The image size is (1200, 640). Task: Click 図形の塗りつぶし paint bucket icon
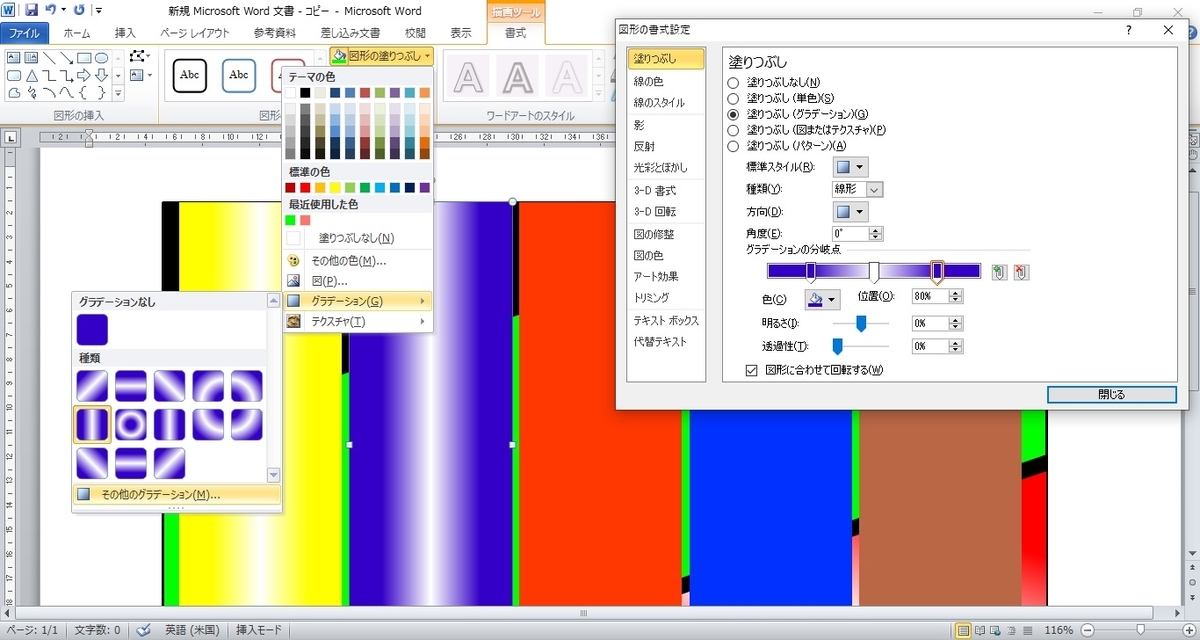339,56
